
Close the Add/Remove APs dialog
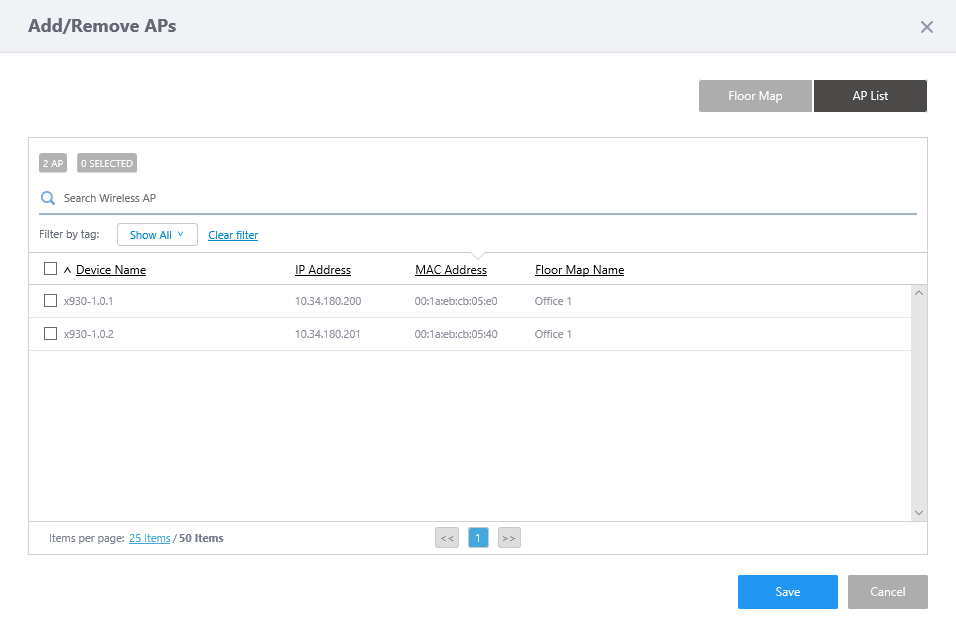click(x=926, y=27)
